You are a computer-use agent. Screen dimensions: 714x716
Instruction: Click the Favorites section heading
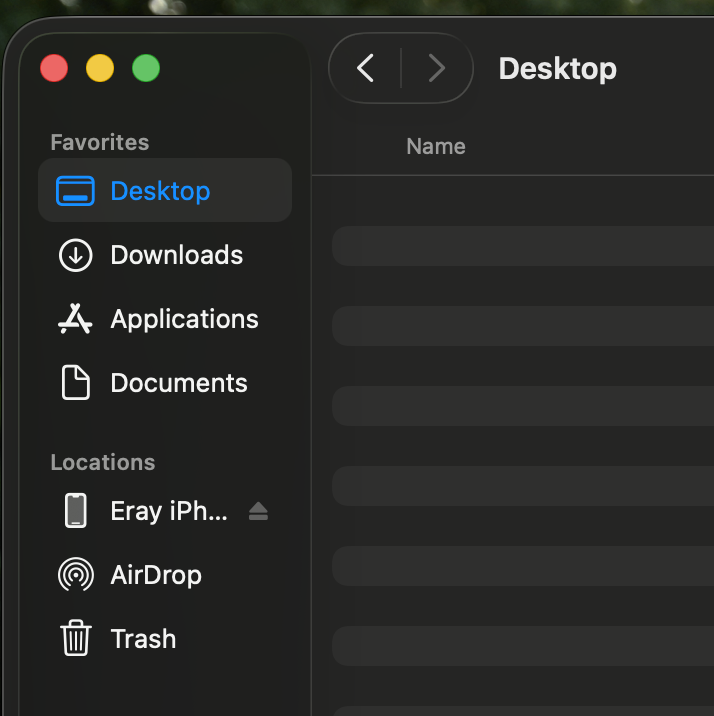tap(100, 142)
